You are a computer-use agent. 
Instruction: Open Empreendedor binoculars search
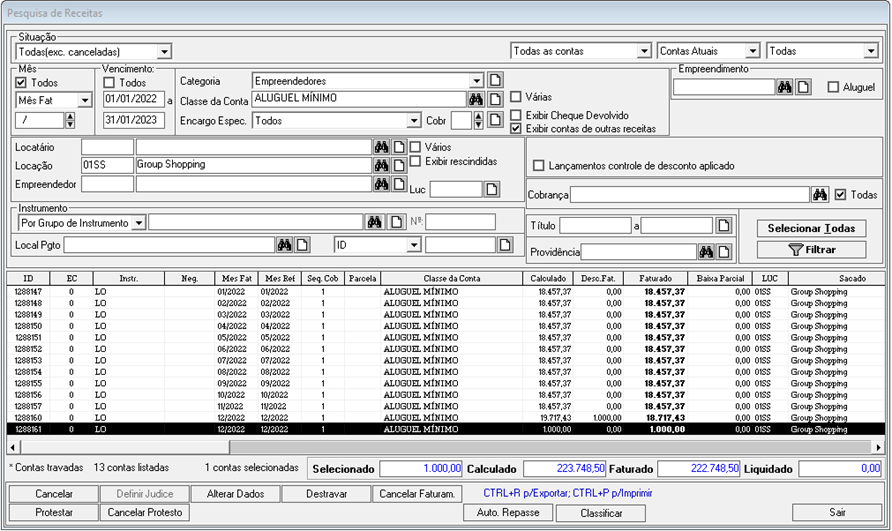point(381,184)
